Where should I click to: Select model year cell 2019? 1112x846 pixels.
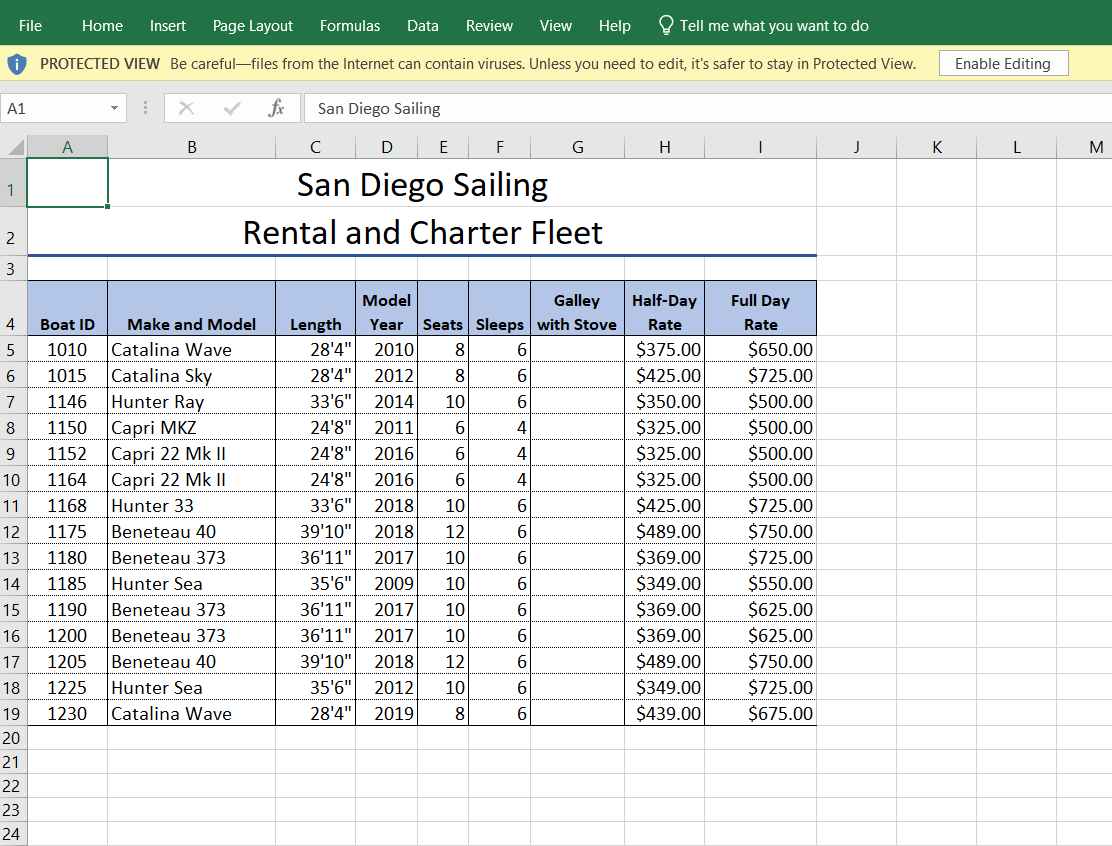point(387,713)
